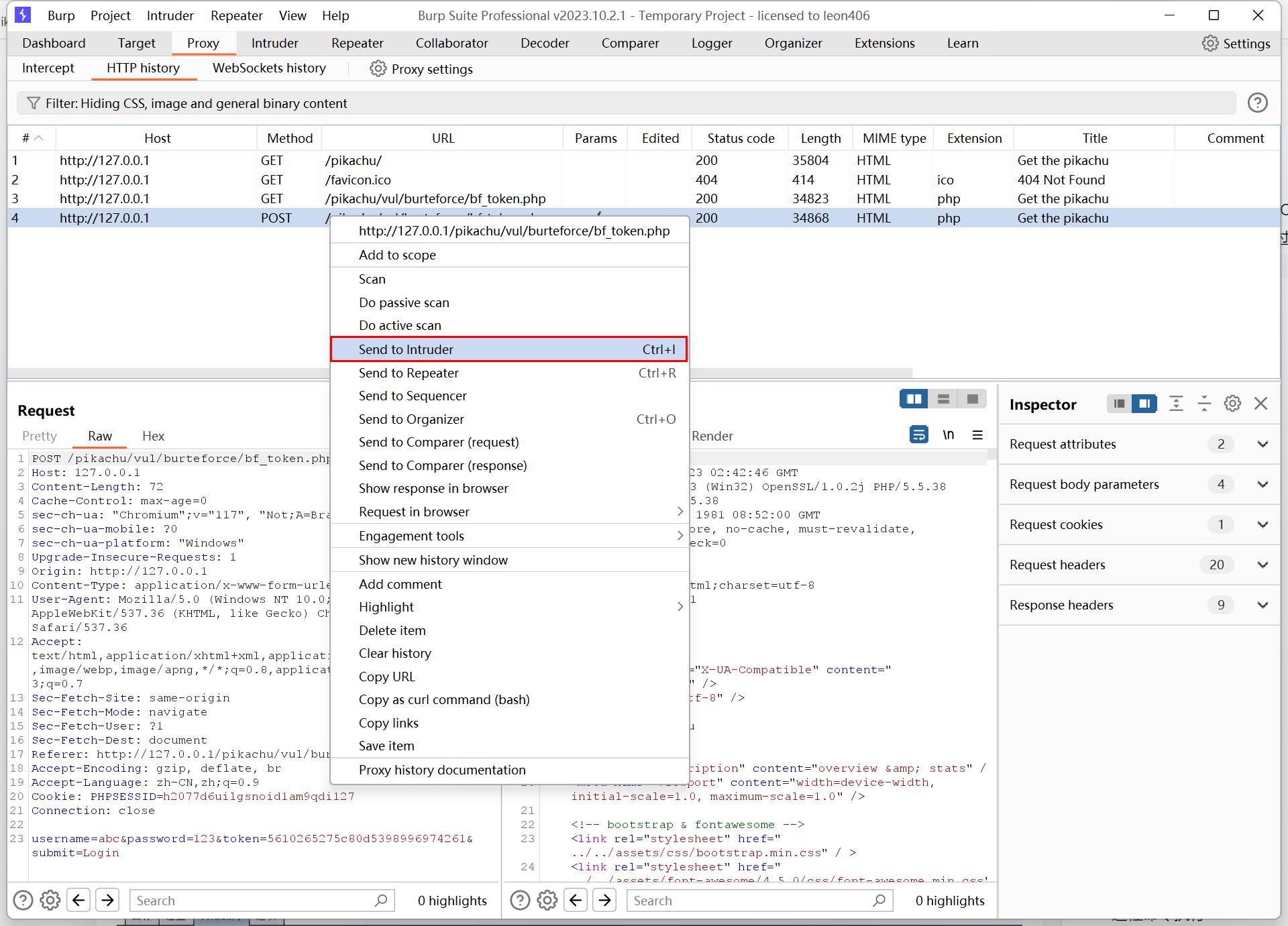Open Proxy settings gear icon
The height and width of the screenshot is (926, 1288).
coord(378,69)
